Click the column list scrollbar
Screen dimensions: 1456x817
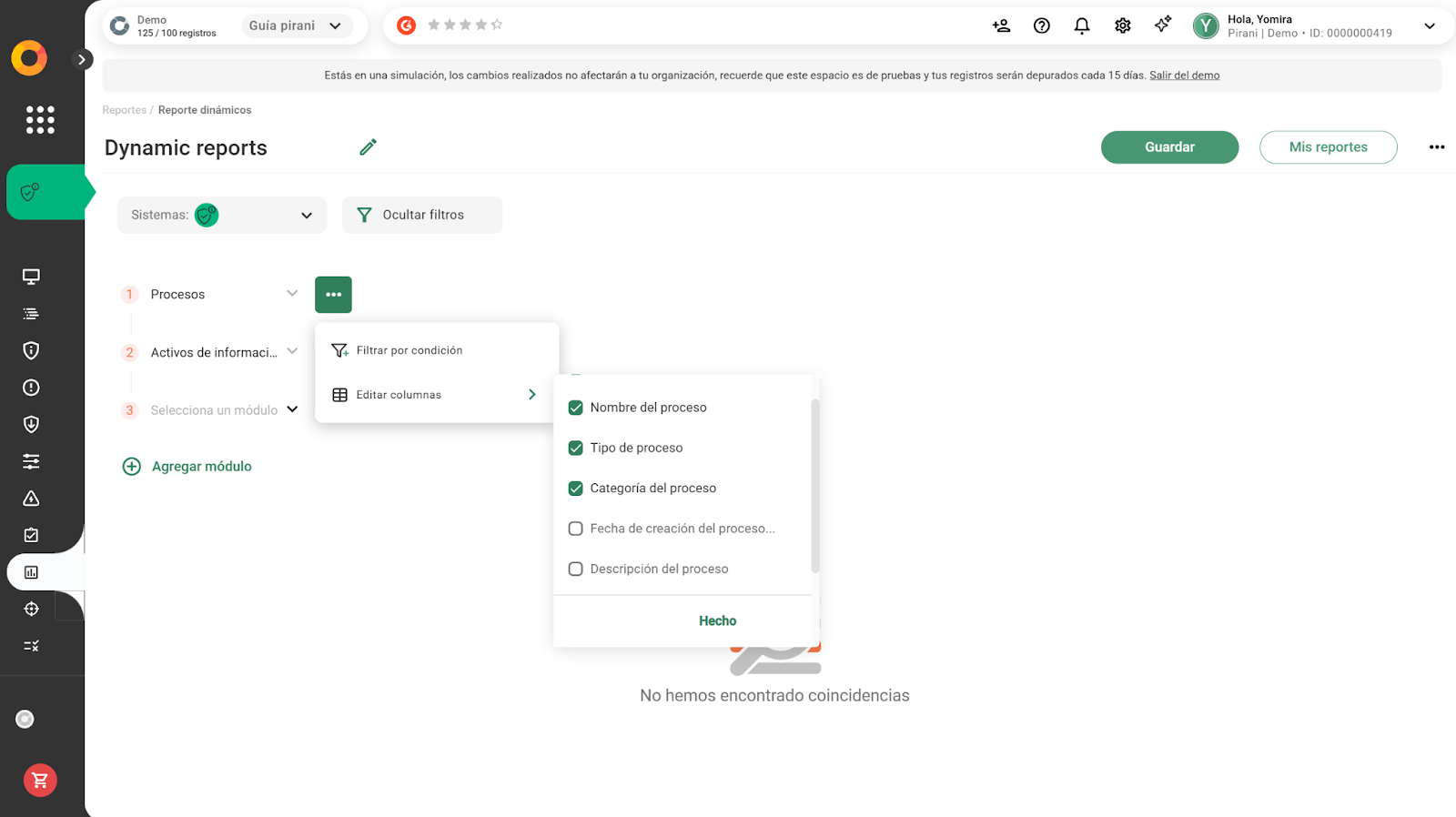[815, 485]
